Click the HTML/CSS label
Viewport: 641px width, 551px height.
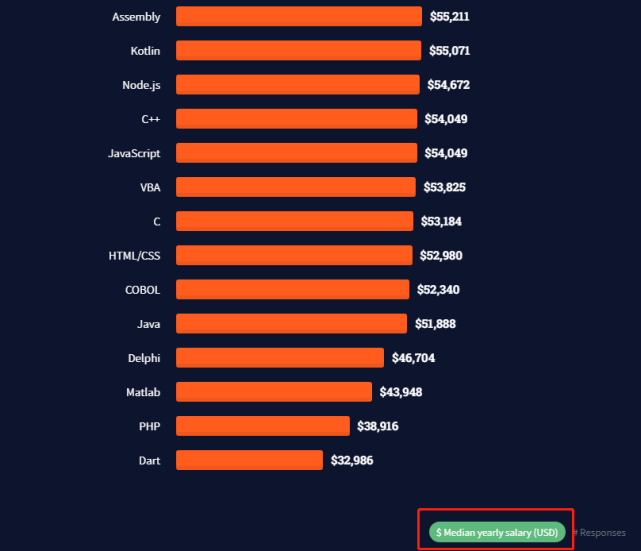pyautogui.click(x=134, y=255)
